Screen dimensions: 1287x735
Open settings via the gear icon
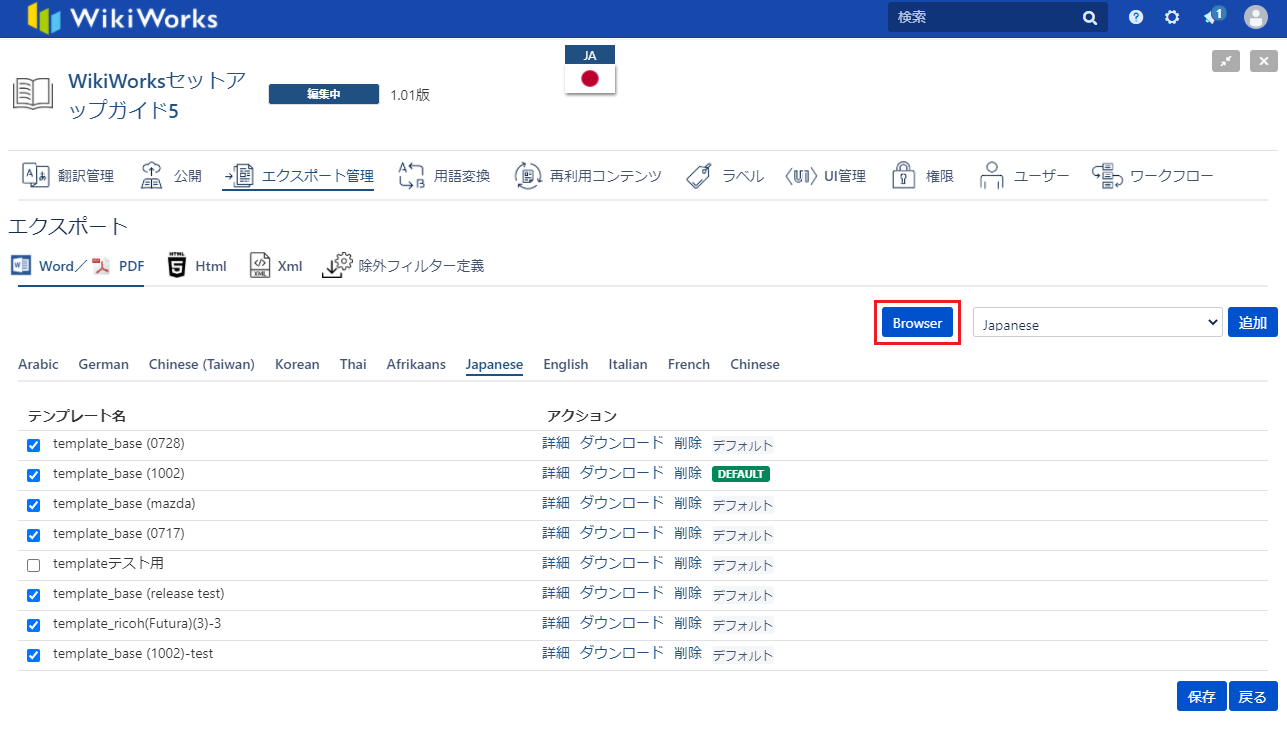1172,17
